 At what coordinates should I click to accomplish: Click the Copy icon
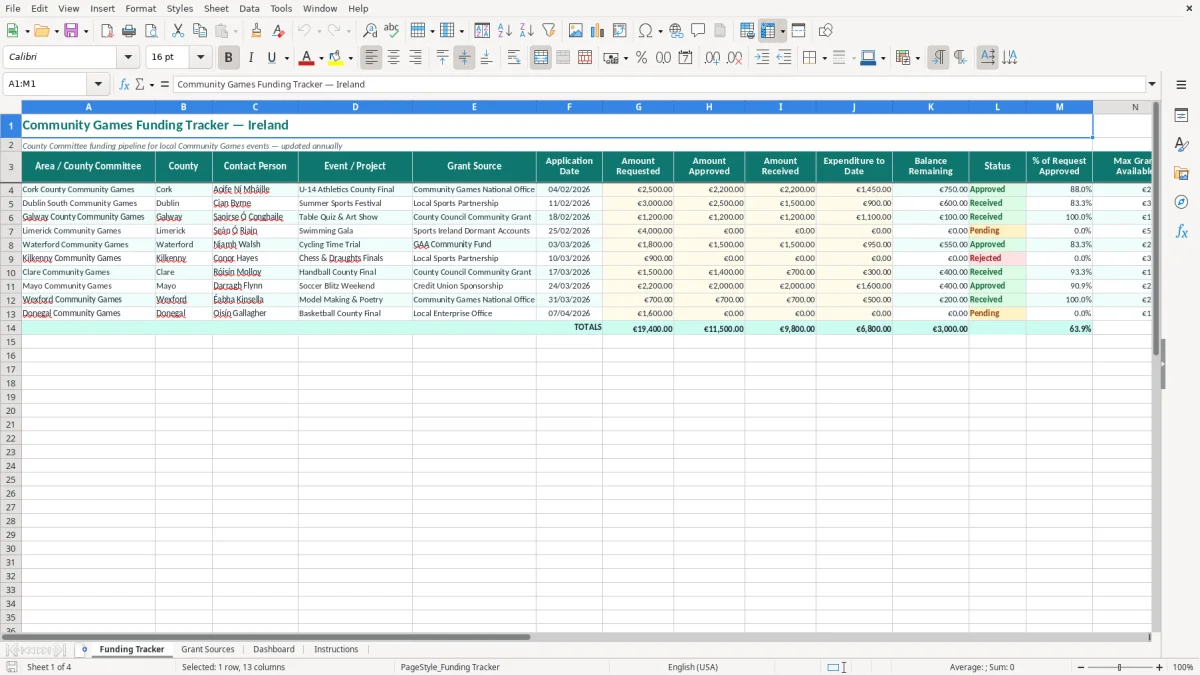[x=200, y=31]
